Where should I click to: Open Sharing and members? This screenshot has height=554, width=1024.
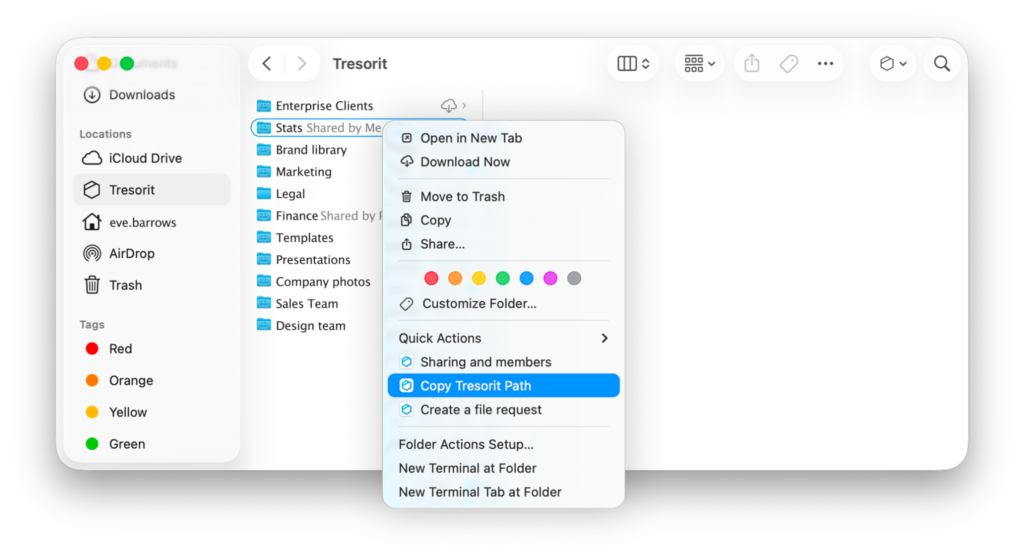coord(504,362)
